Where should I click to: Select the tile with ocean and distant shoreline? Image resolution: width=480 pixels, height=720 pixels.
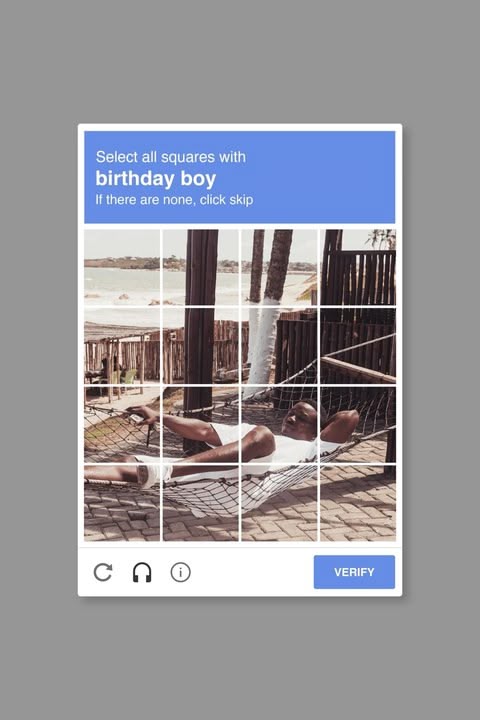(122, 267)
